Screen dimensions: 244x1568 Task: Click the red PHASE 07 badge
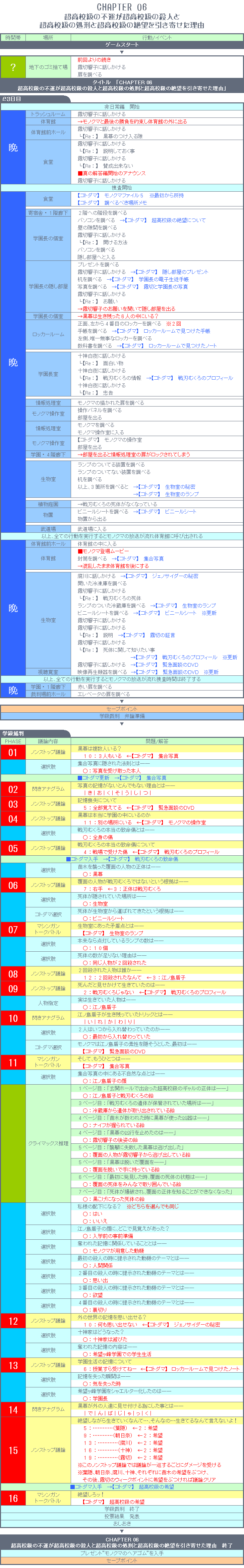click(x=13, y=930)
